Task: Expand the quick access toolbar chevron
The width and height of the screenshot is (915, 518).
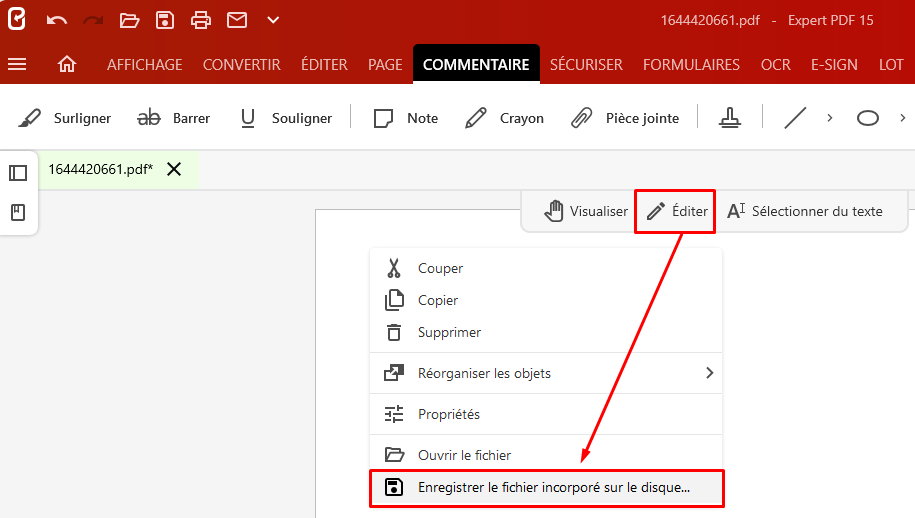Action: point(273,20)
